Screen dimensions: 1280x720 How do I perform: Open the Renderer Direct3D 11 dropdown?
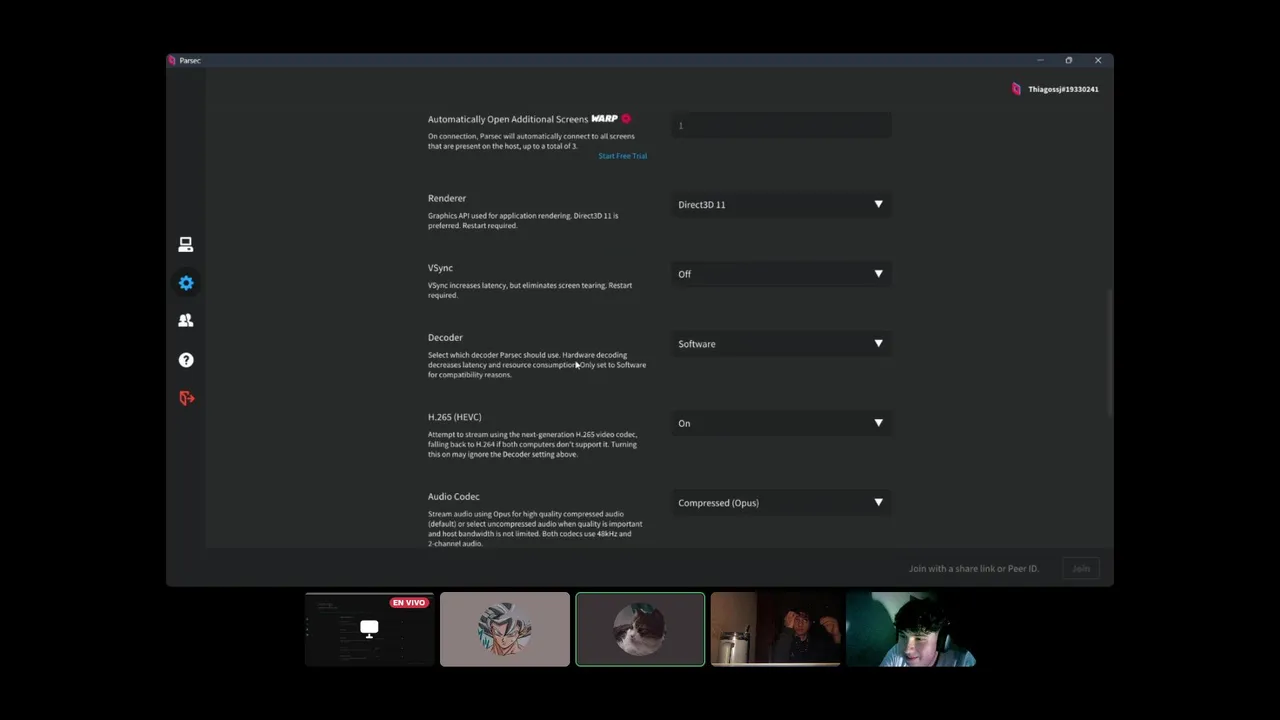click(781, 204)
